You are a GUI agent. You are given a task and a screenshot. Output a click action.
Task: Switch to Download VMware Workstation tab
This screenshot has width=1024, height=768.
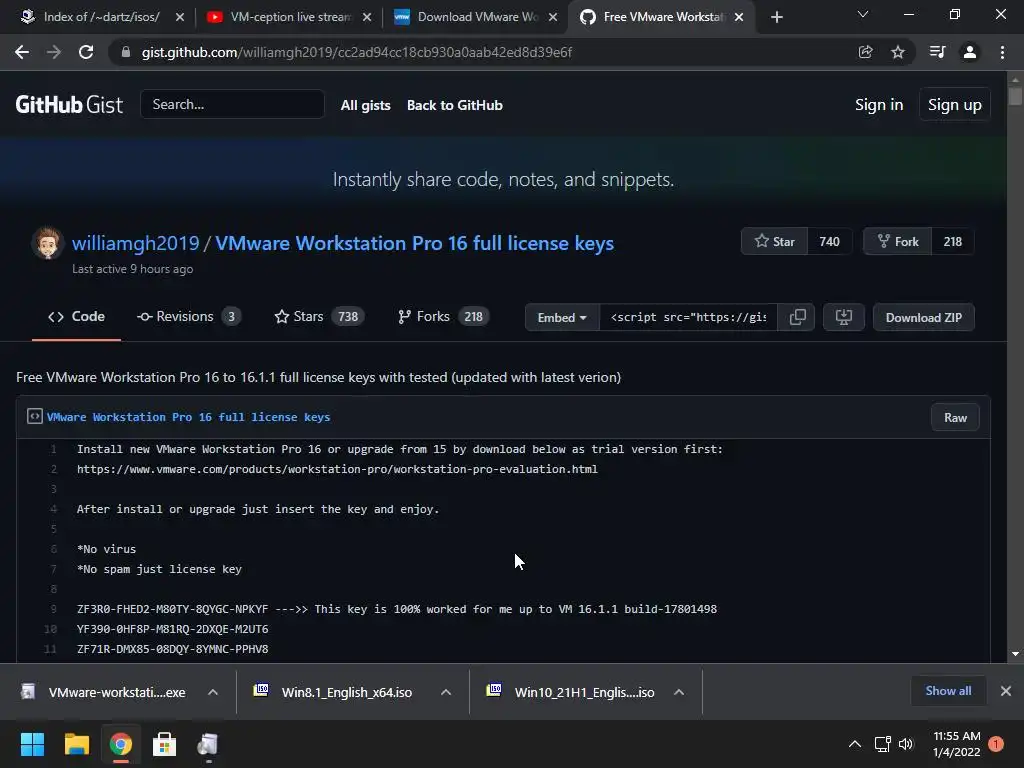477,17
